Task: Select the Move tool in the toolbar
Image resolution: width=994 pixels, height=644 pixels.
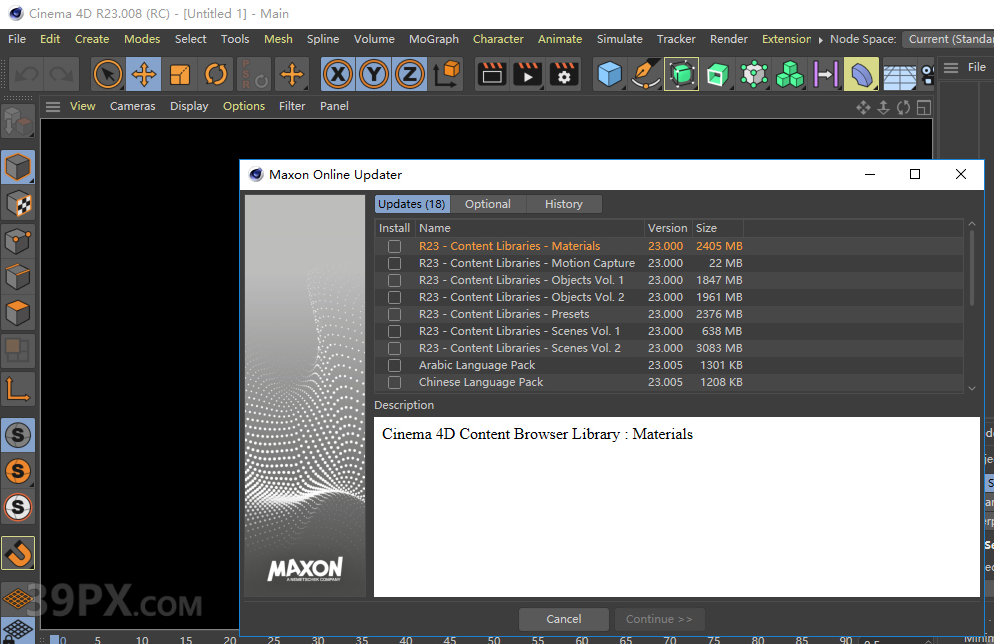Action: [x=144, y=74]
